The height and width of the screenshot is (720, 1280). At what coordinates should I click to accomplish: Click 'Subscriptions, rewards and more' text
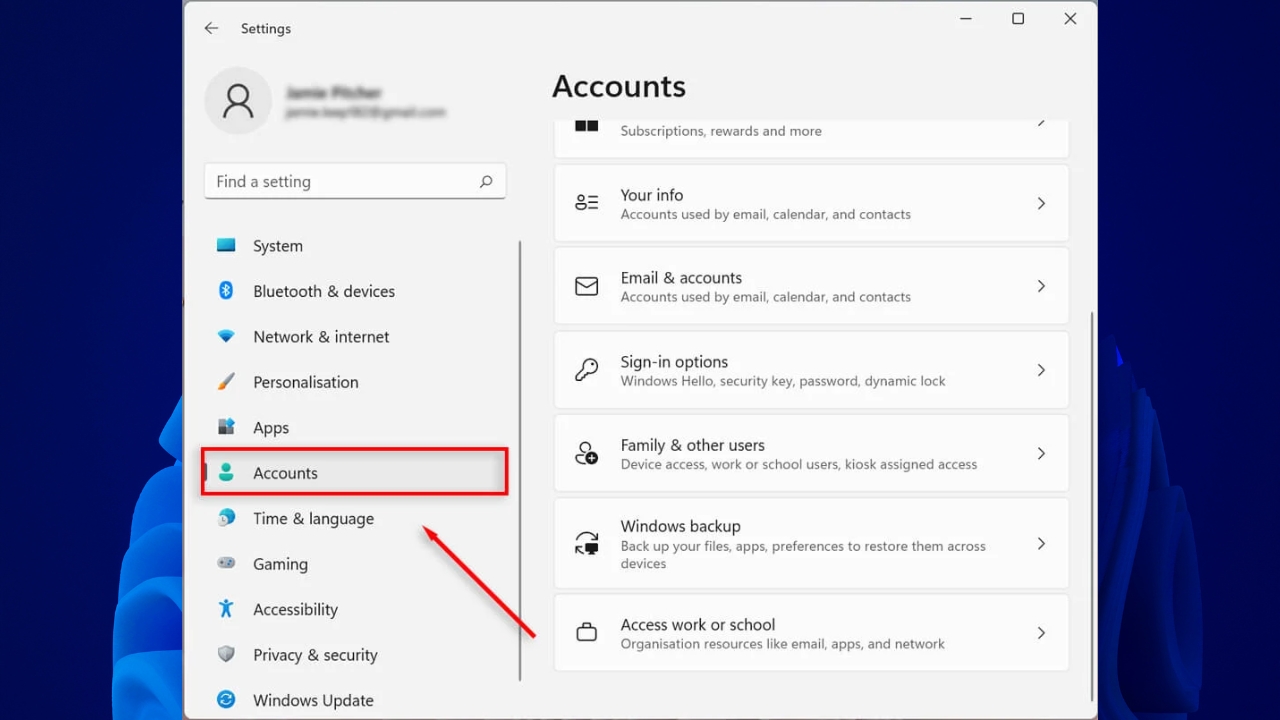click(721, 131)
